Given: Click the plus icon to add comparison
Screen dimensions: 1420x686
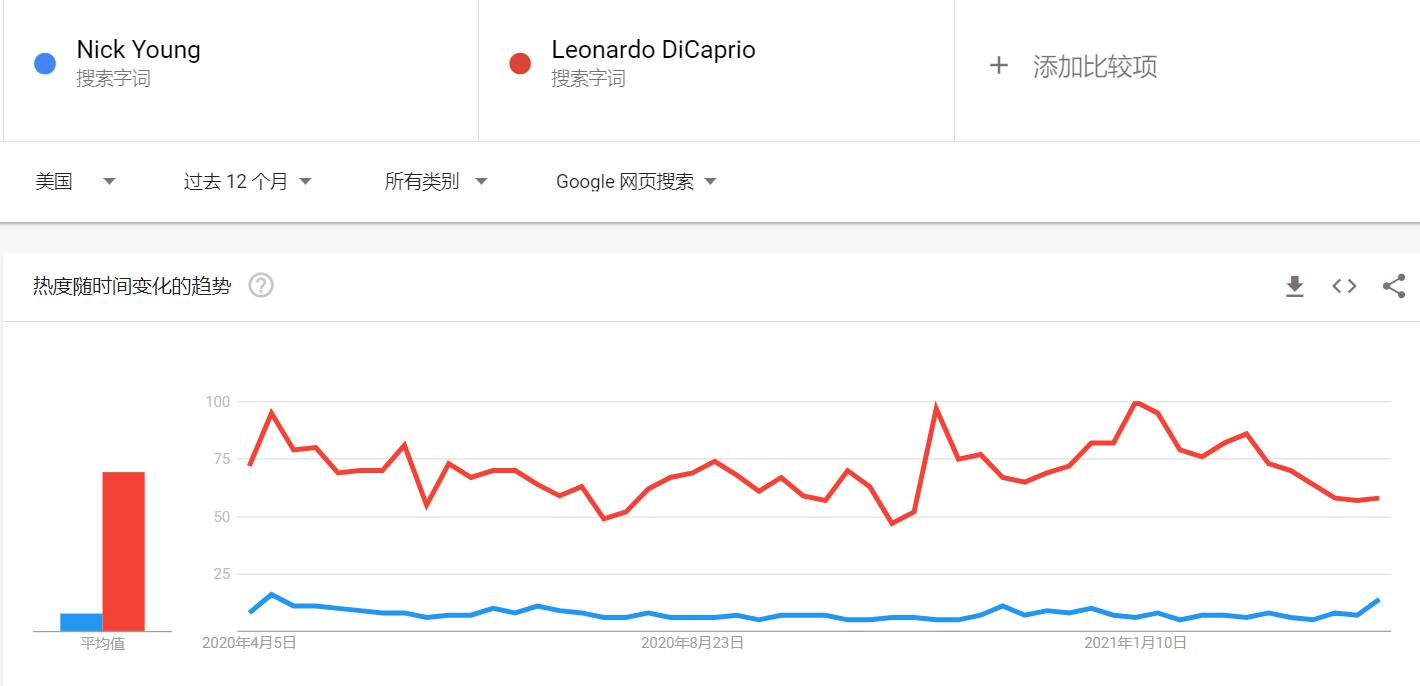Looking at the screenshot, I should (998, 67).
